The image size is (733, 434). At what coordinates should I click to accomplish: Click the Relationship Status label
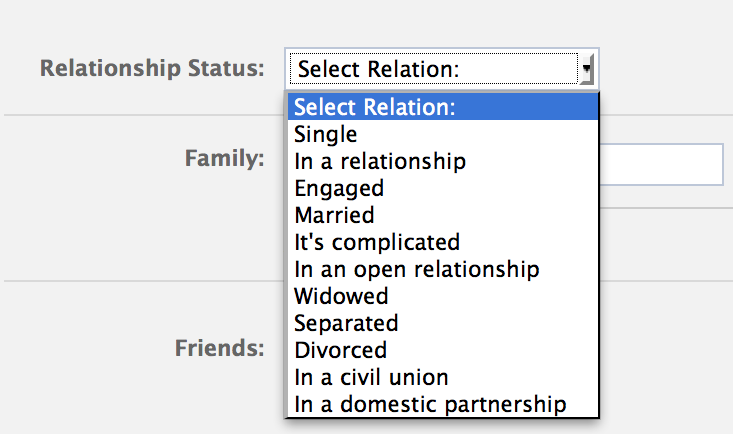(152, 69)
